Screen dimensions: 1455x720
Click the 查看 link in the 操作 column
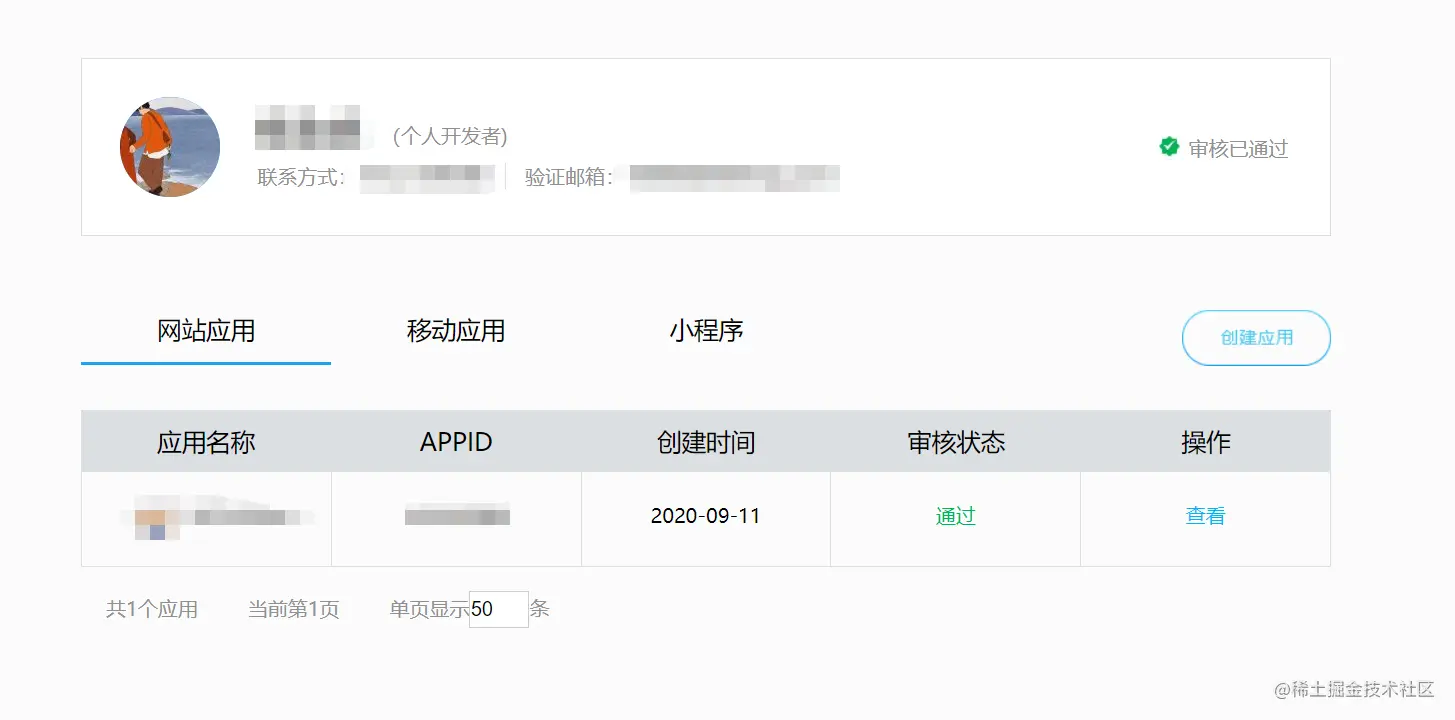pos(1204,516)
